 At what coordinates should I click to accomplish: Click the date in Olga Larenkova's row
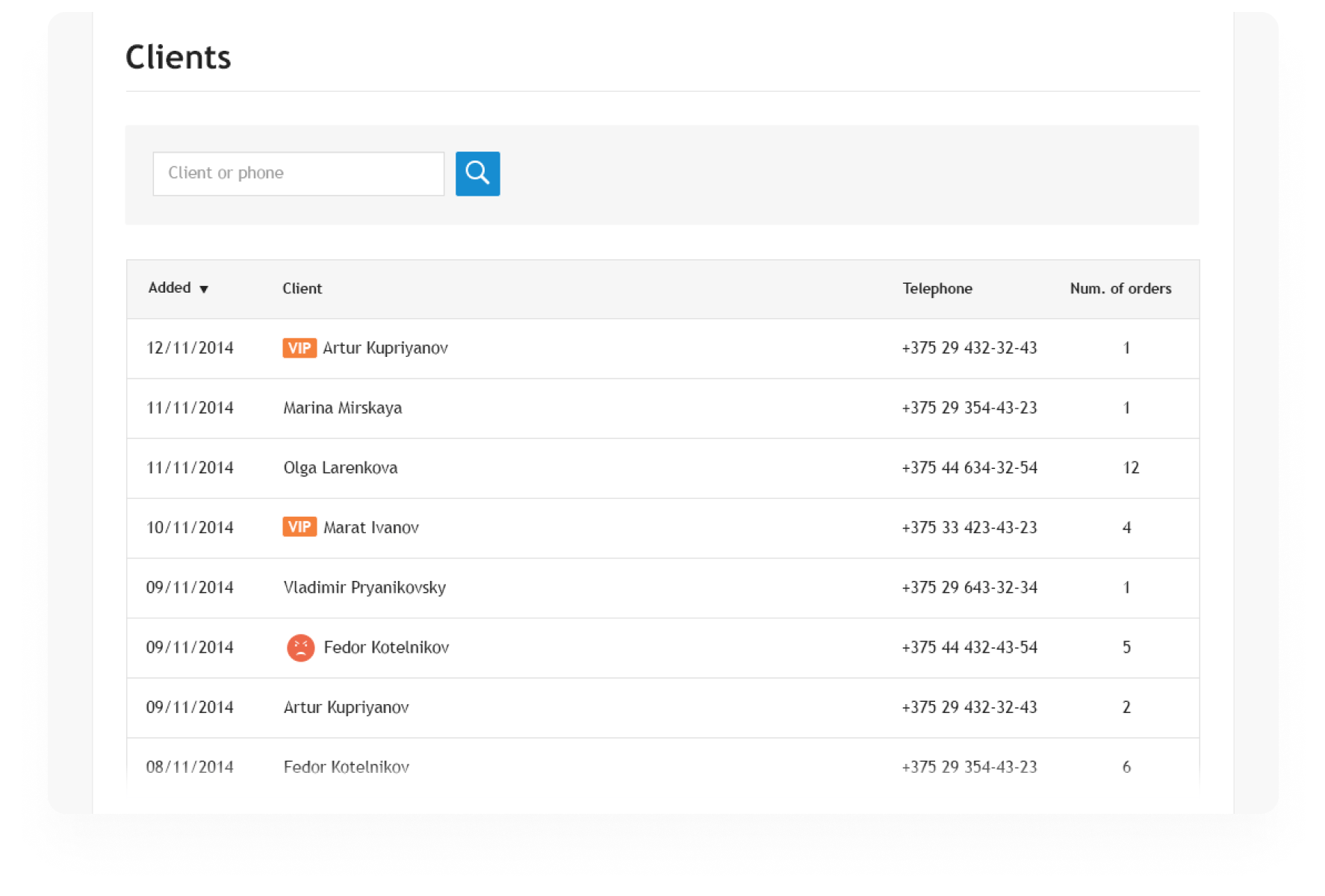[x=190, y=467]
